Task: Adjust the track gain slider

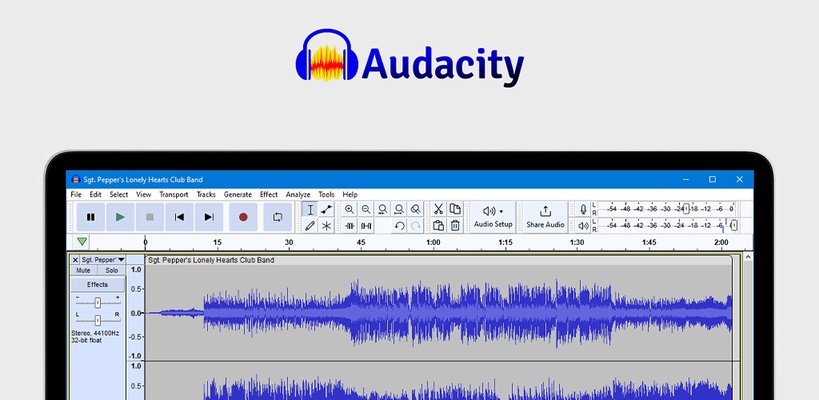Action: (x=98, y=302)
